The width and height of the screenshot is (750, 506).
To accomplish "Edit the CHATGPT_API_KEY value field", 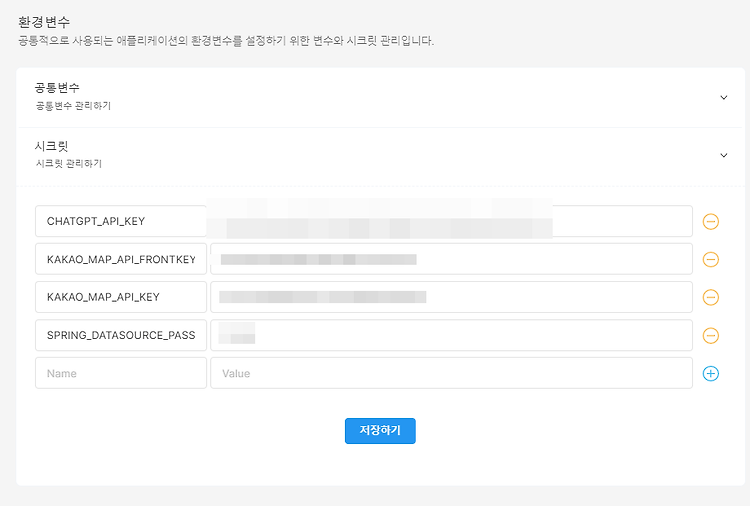I will 452,221.
